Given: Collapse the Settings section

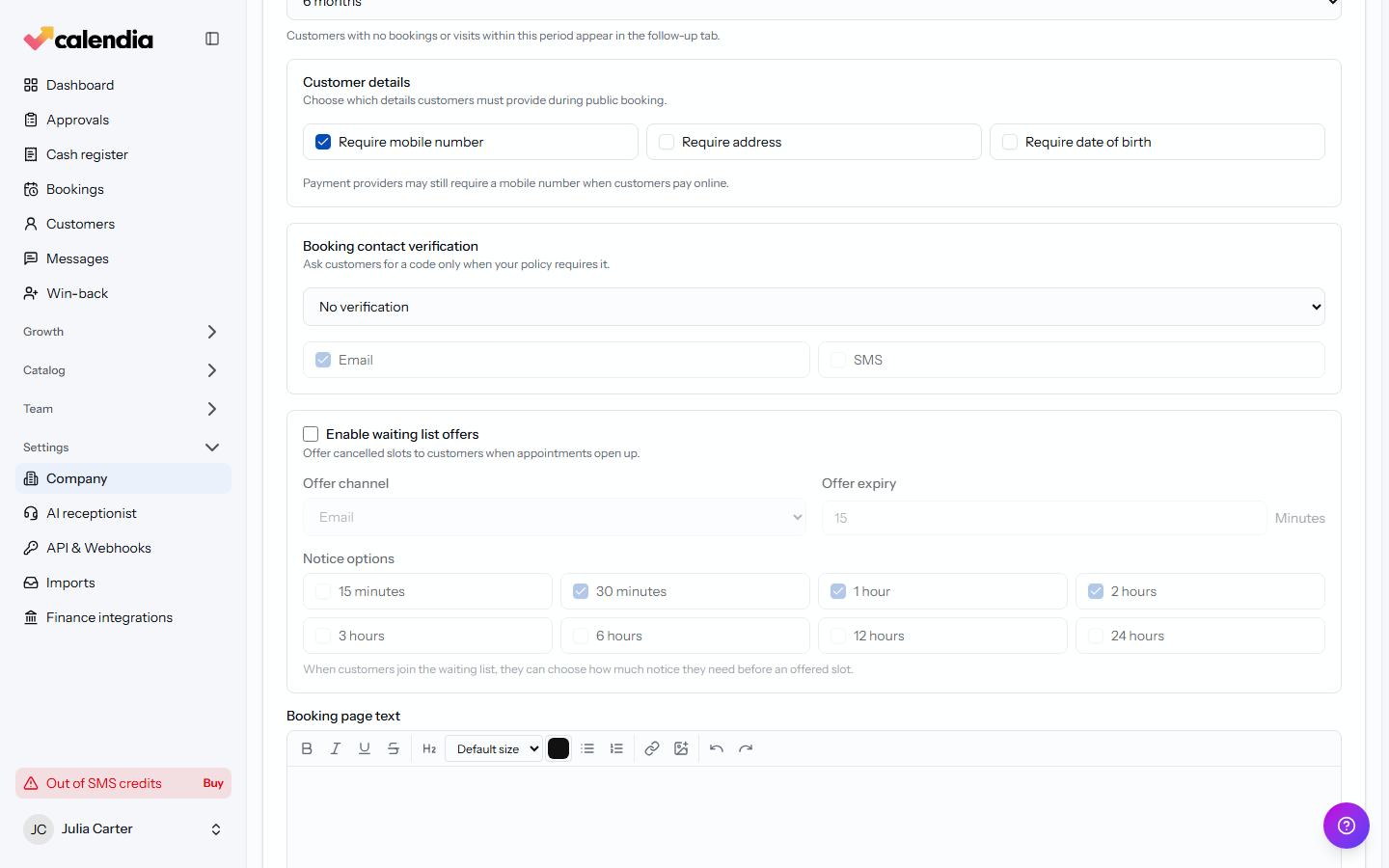Looking at the screenshot, I should (x=123, y=448).
